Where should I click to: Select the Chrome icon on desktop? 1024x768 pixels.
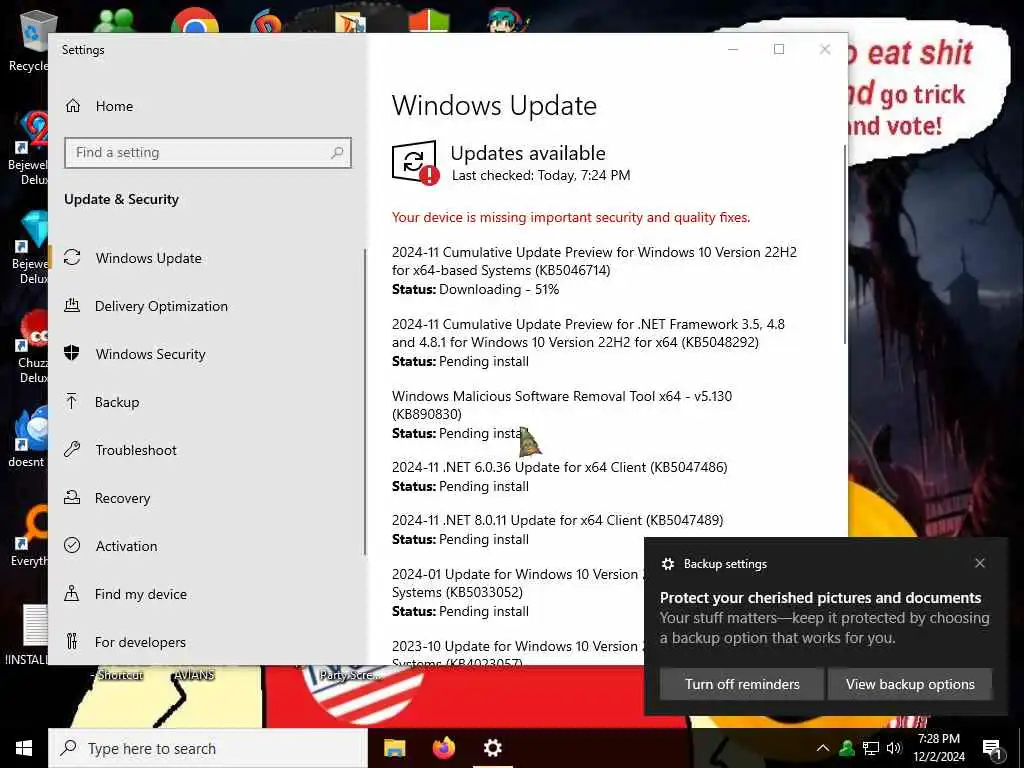[x=195, y=21]
